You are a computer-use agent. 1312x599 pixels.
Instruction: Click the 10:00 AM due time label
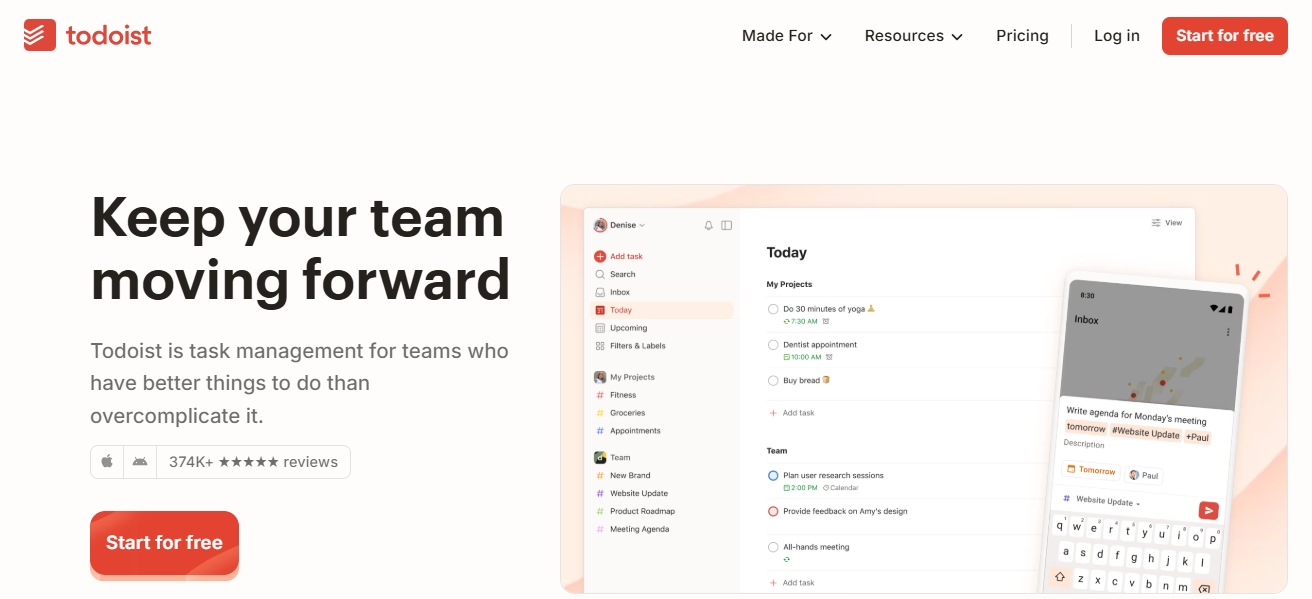803,357
